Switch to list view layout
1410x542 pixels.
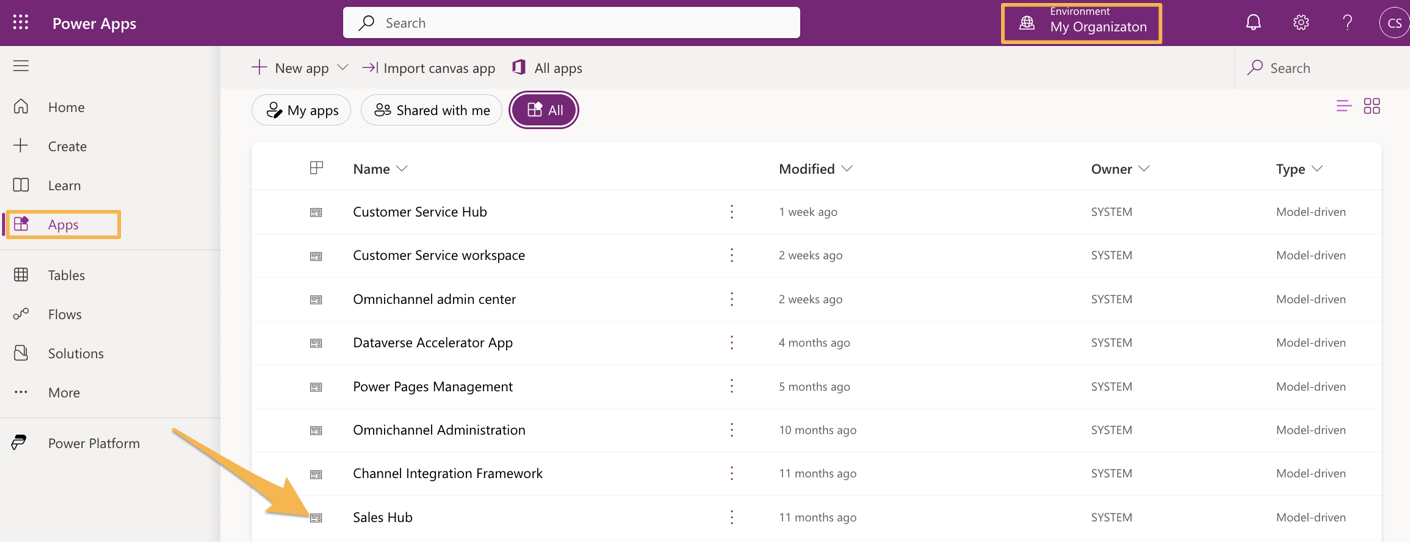[1344, 106]
